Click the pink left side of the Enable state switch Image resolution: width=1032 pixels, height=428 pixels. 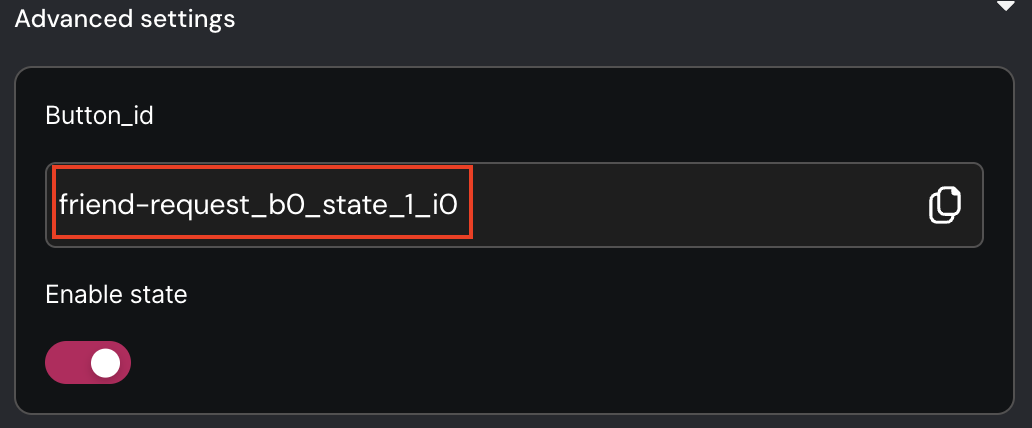[x=66, y=363]
